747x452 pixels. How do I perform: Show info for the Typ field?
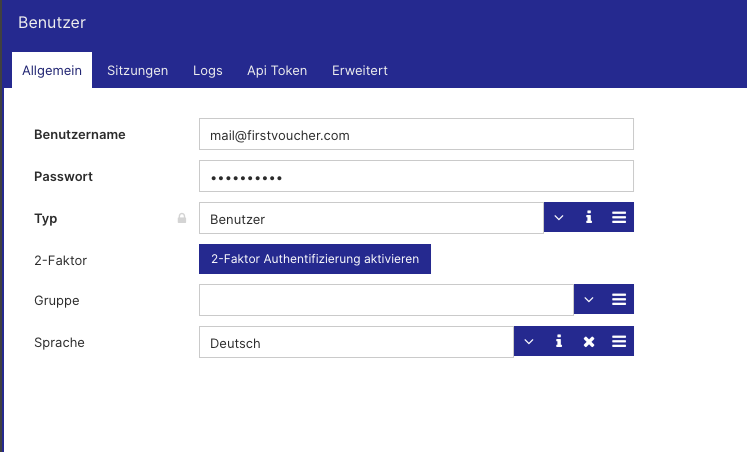[x=589, y=217]
